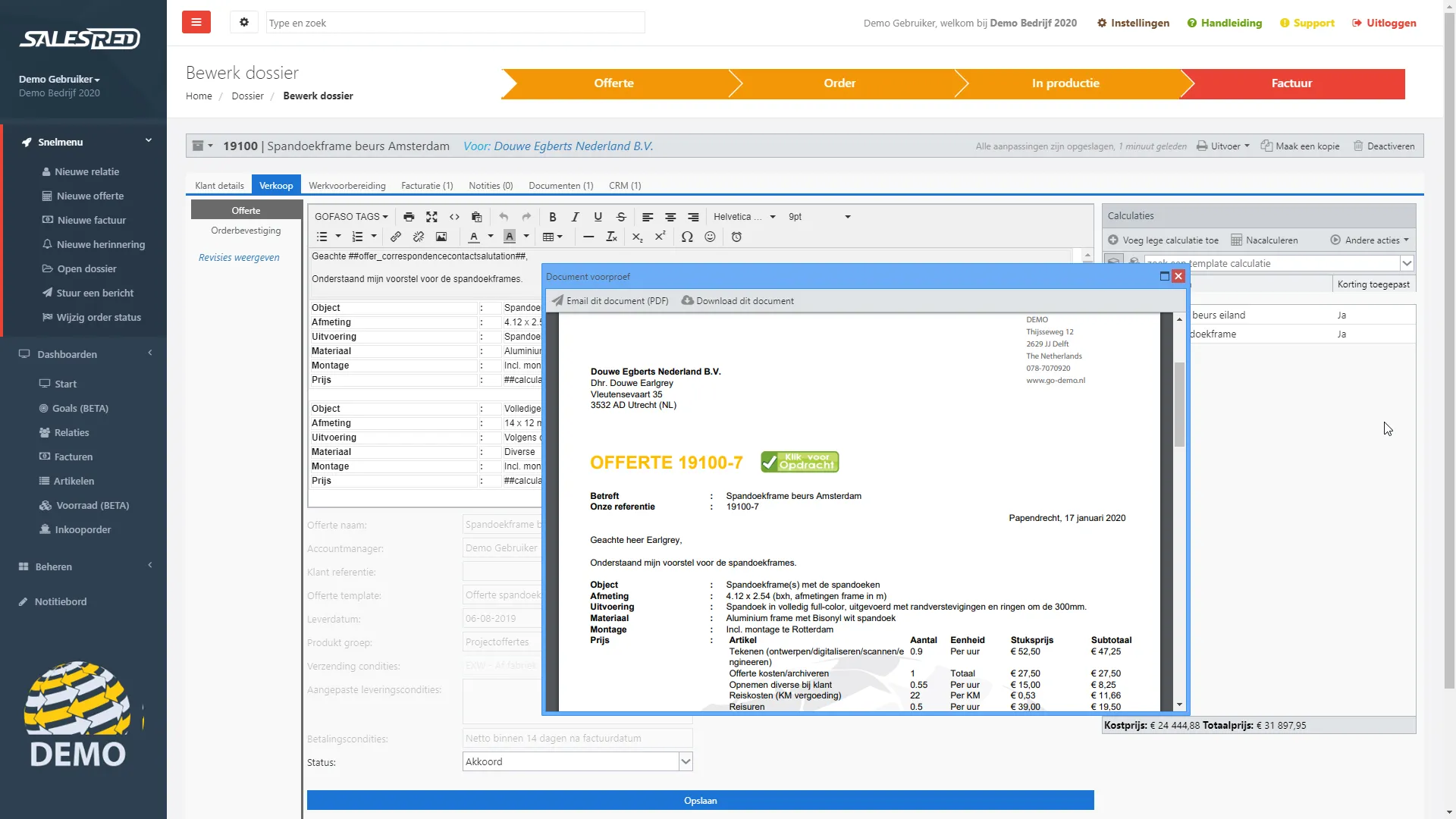Open Revisies weergeven link

point(239,258)
